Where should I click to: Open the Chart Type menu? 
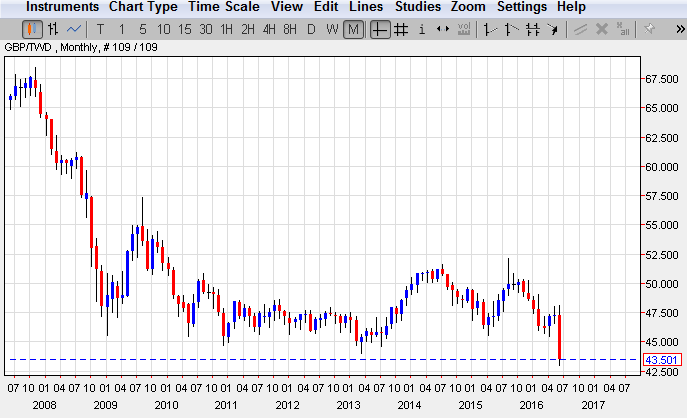pyautogui.click(x=143, y=7)
